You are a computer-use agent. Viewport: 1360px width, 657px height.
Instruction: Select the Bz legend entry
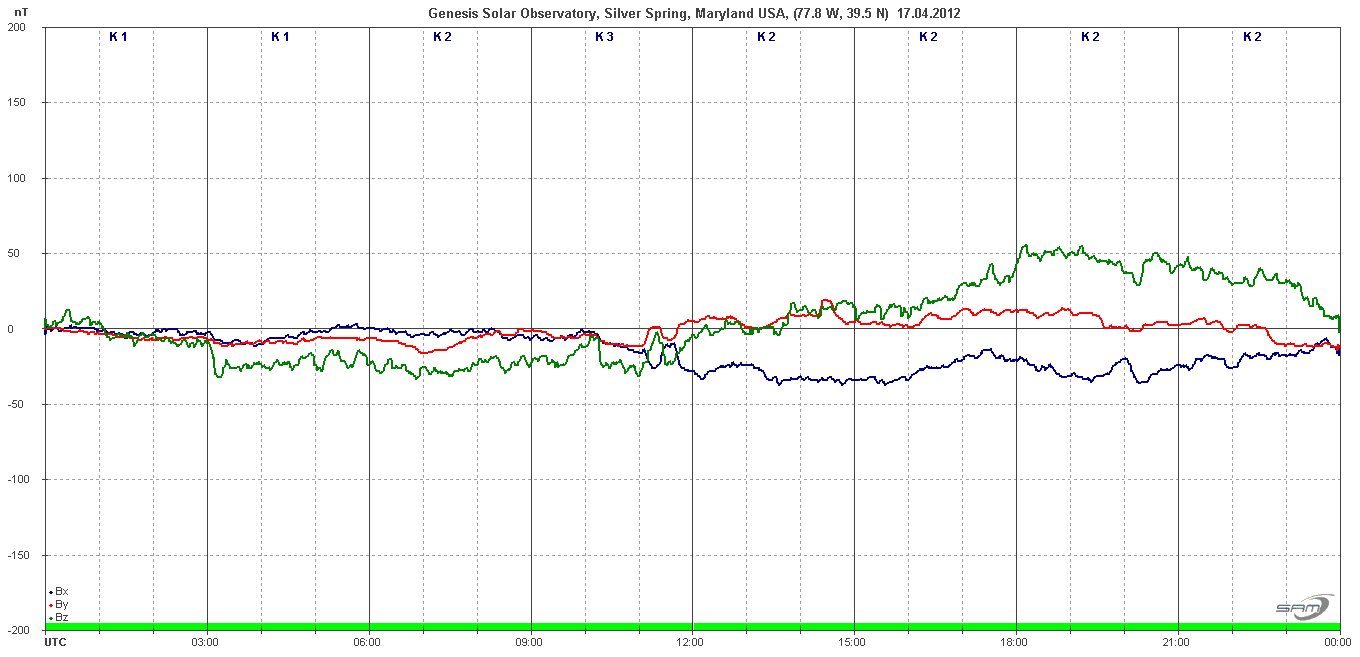58,618
